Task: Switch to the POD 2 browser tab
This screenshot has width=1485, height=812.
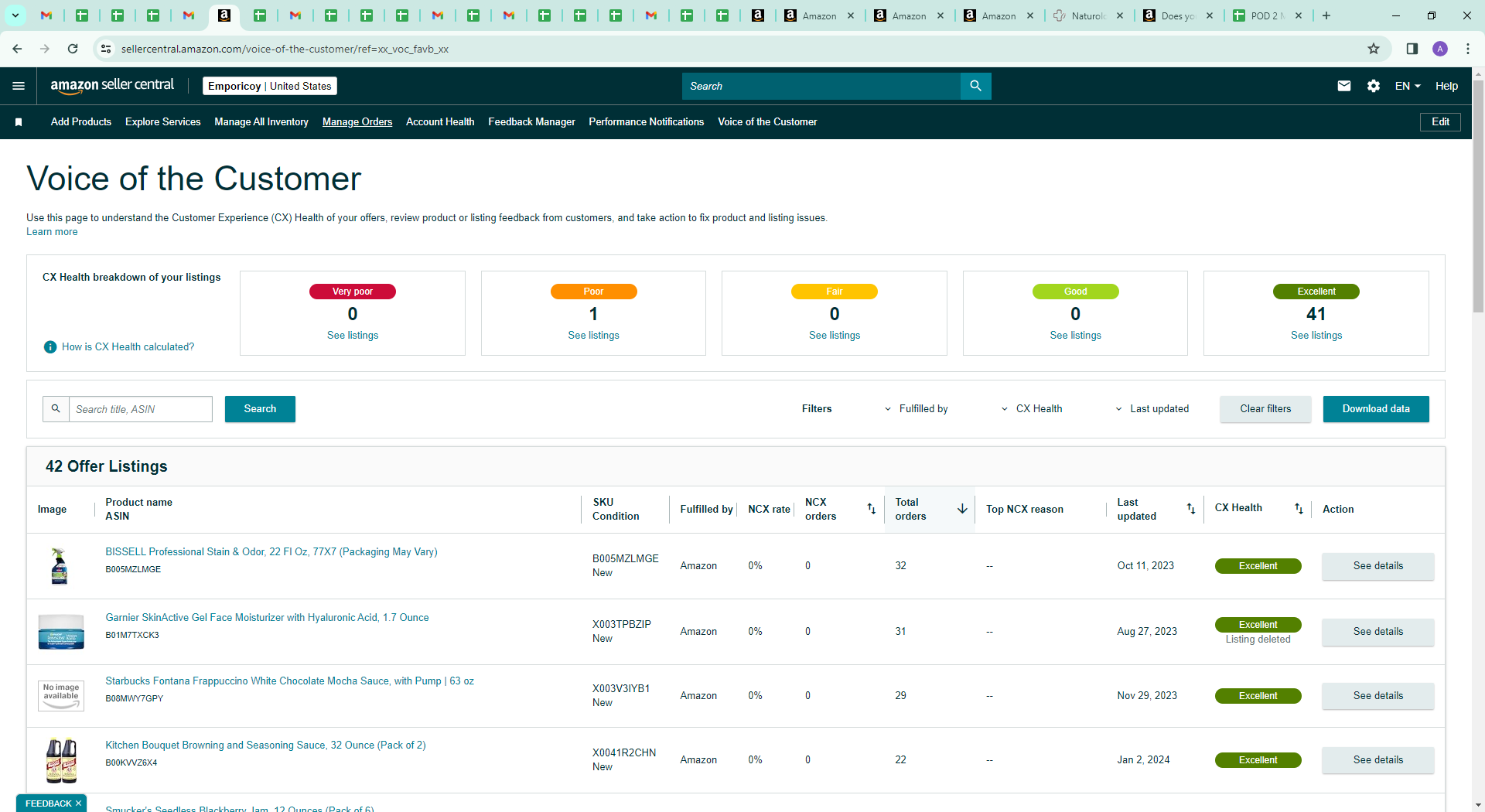Action: point(1268,15)
